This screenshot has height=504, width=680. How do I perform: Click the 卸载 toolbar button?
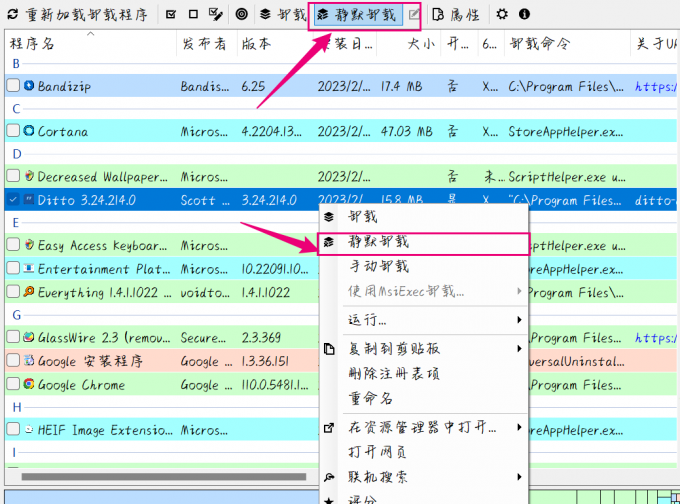click(283, 14)
